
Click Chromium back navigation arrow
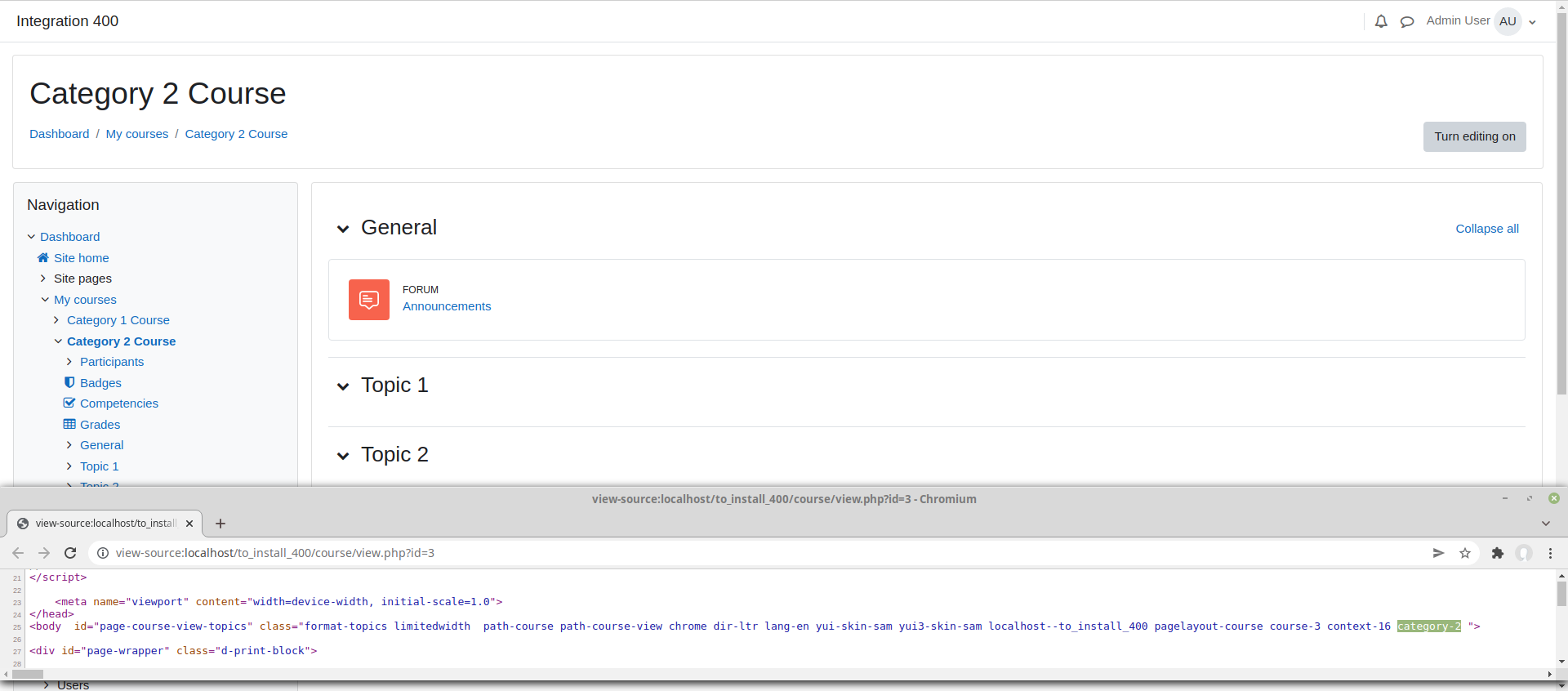[18, 553]
